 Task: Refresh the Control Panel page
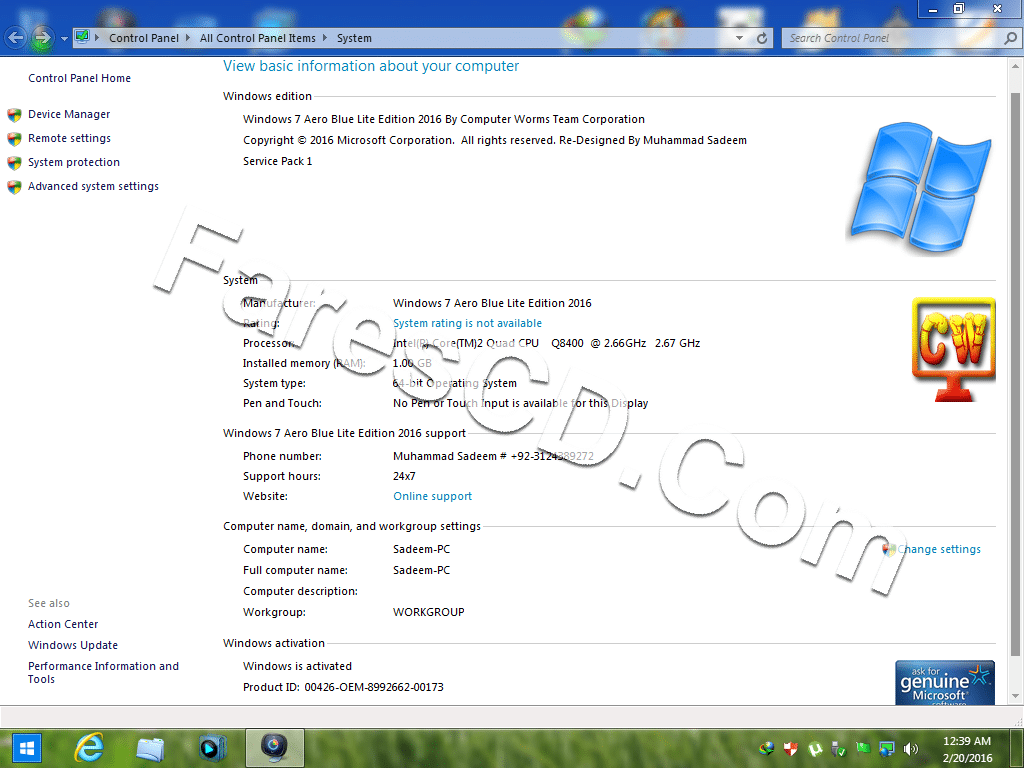pos(761,38)
